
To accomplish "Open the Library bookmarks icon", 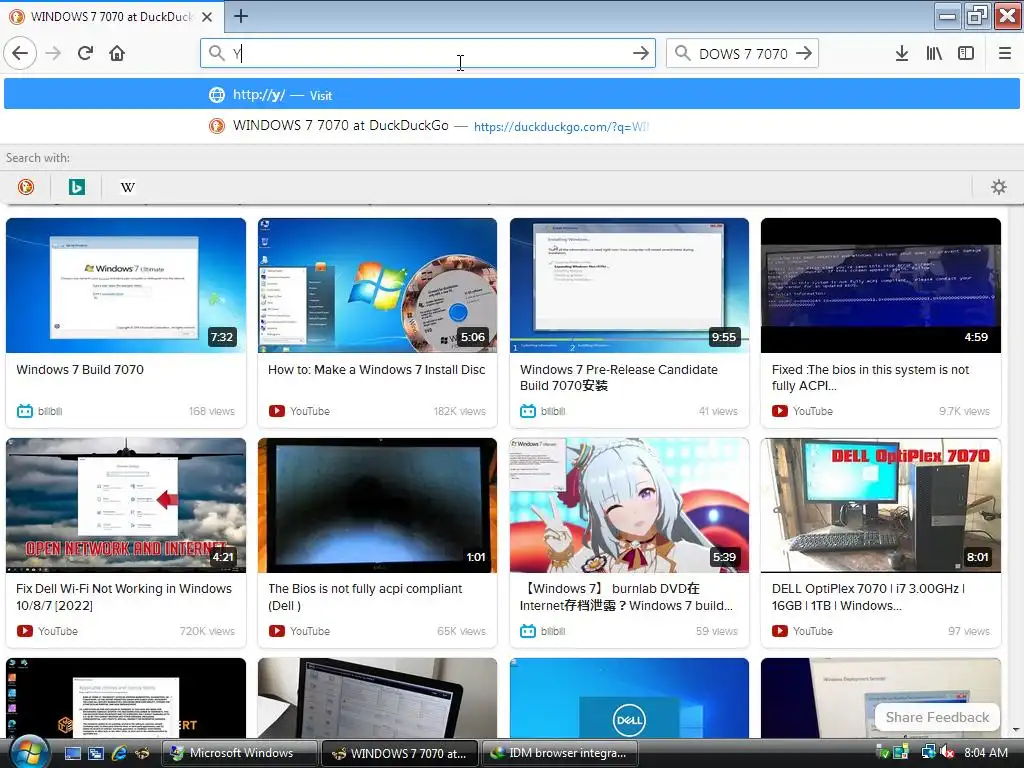I will [x=934, y=53].
